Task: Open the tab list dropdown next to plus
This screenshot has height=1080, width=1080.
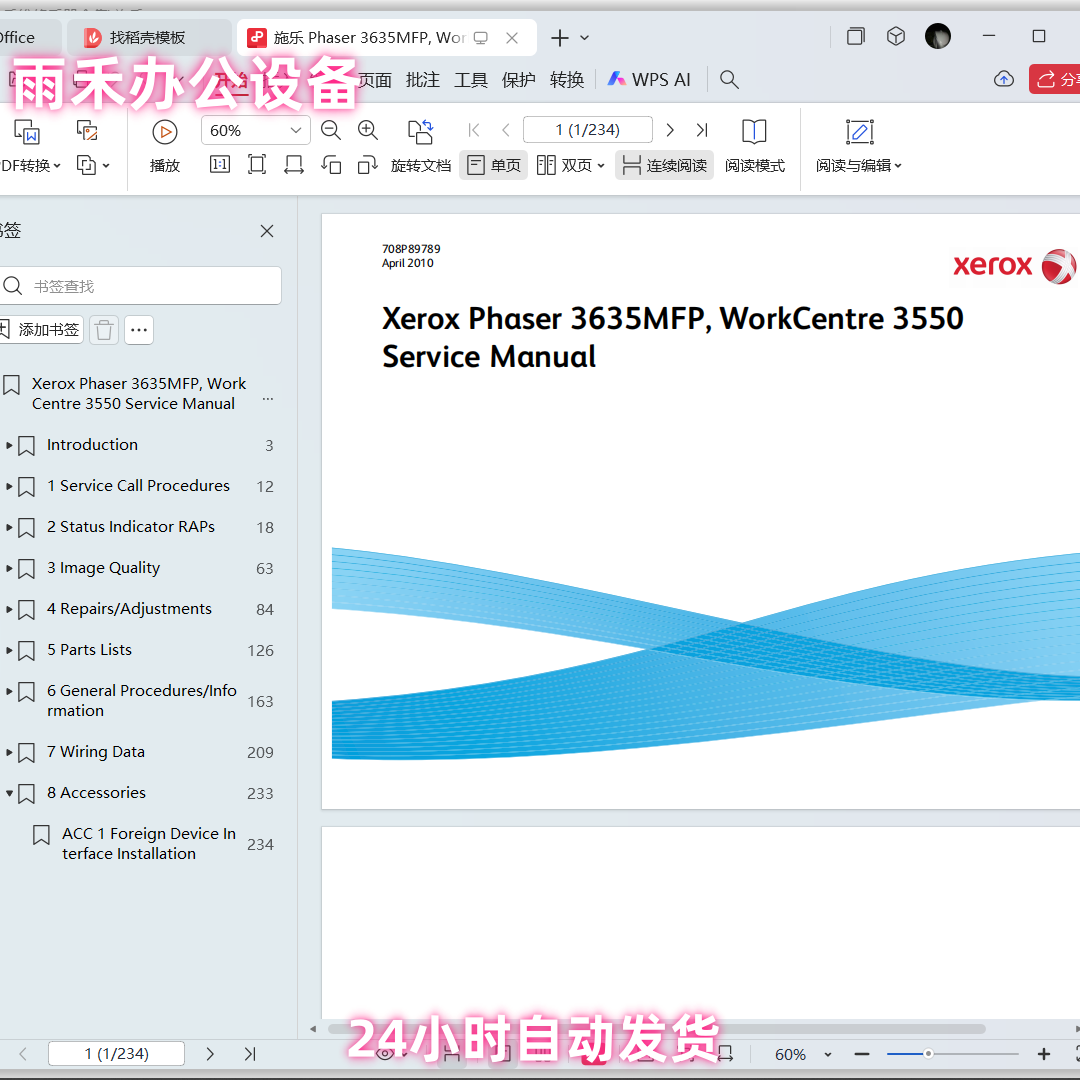Action: (584, 38)
